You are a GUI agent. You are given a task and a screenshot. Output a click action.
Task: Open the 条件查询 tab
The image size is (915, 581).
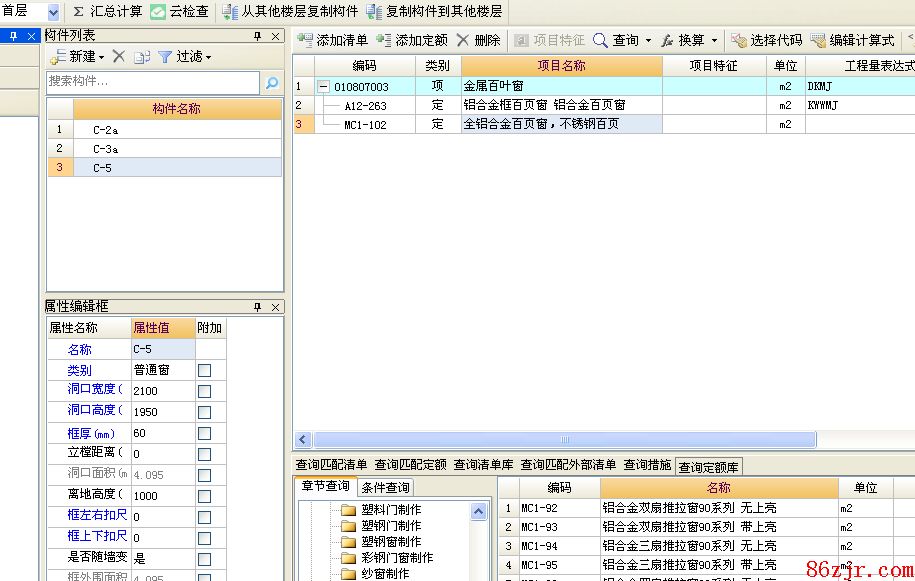(385, 487)
